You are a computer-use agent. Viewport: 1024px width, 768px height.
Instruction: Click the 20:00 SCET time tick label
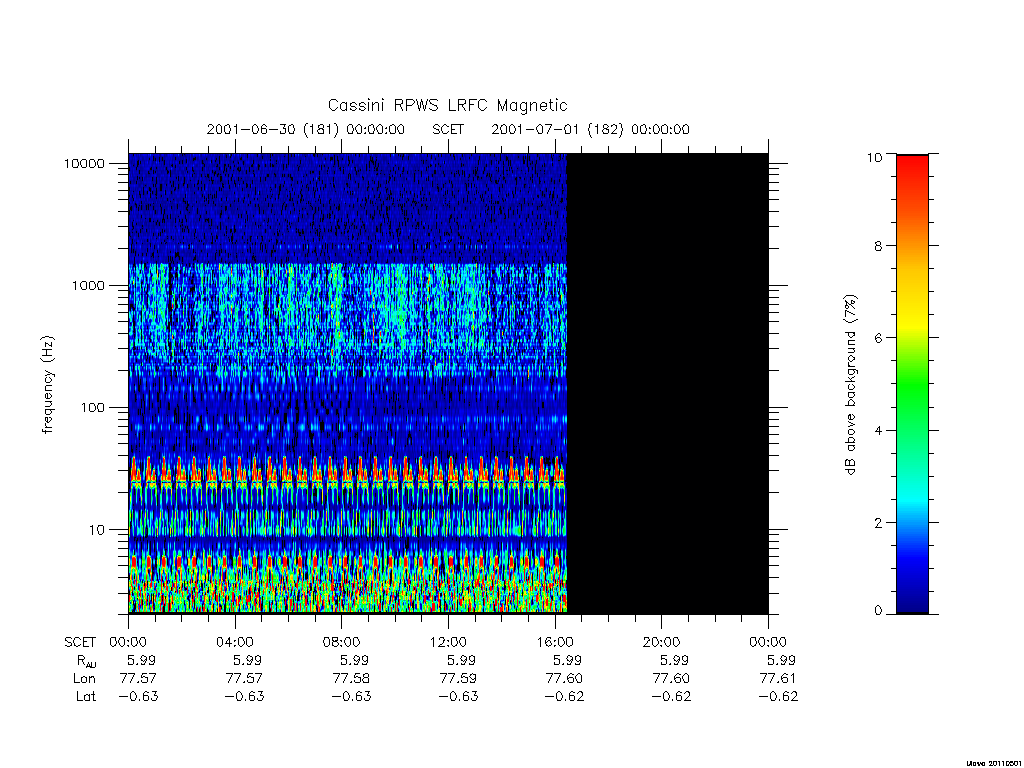(x=662, y=642)
